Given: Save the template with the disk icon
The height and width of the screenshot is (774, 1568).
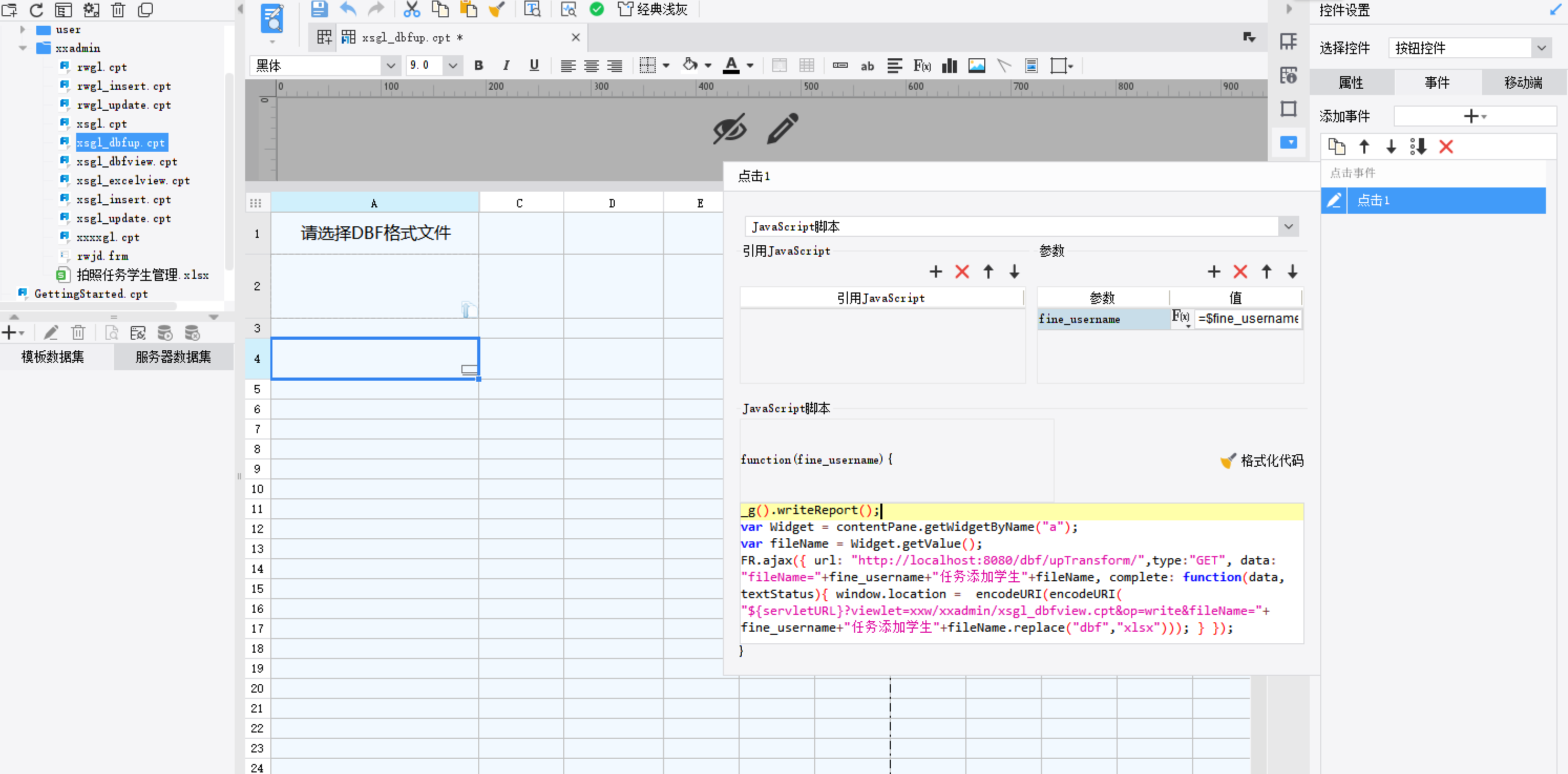Looking at the screenshot, I should pos(319,9).
